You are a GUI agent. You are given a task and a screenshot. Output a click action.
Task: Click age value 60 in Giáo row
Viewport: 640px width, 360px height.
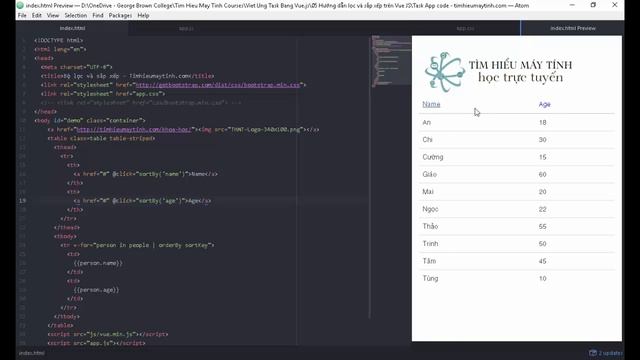pyautogui.click(x=542, y=174)
